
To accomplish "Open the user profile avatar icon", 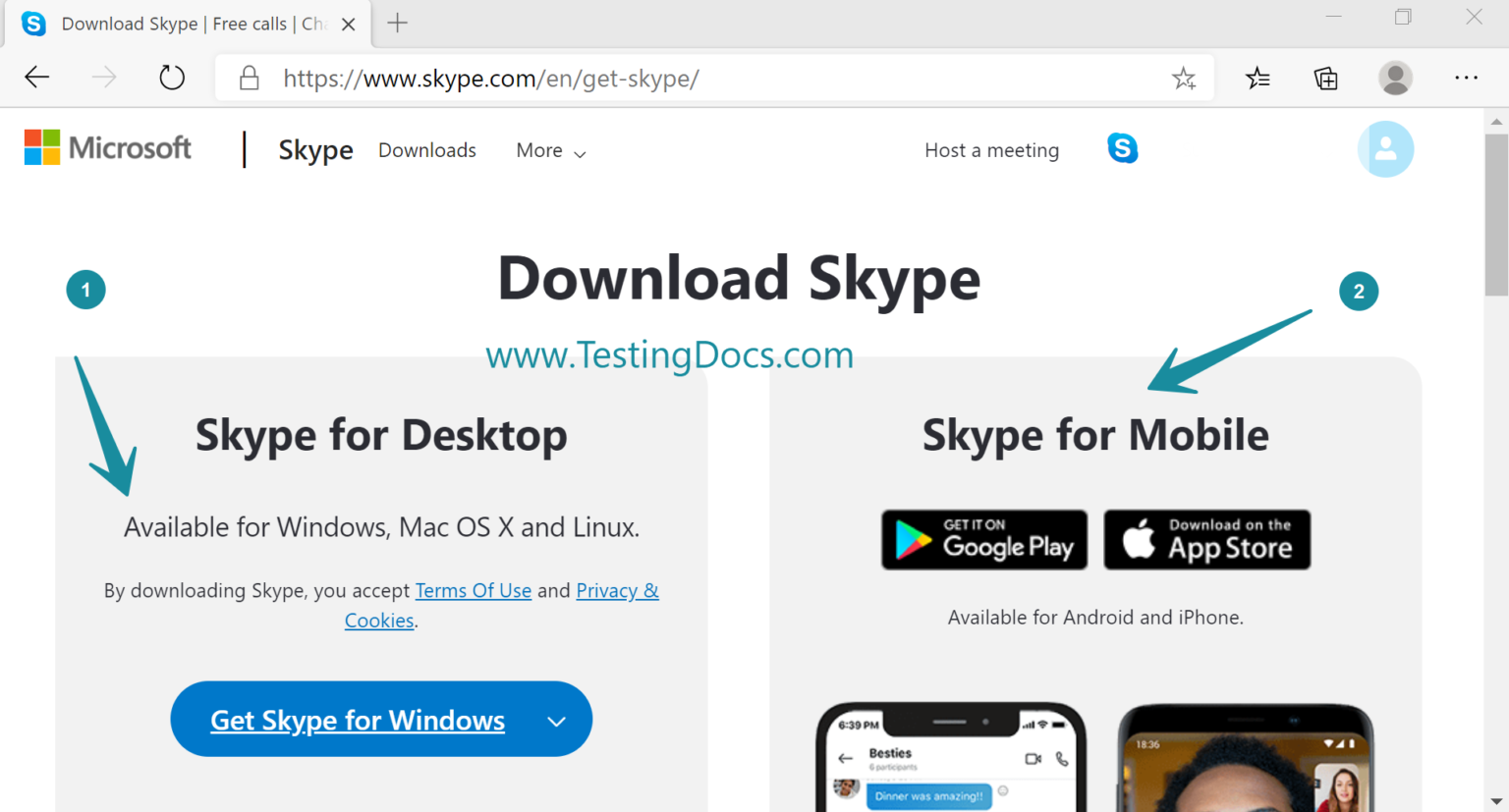I will click(x=1385, y=148).
